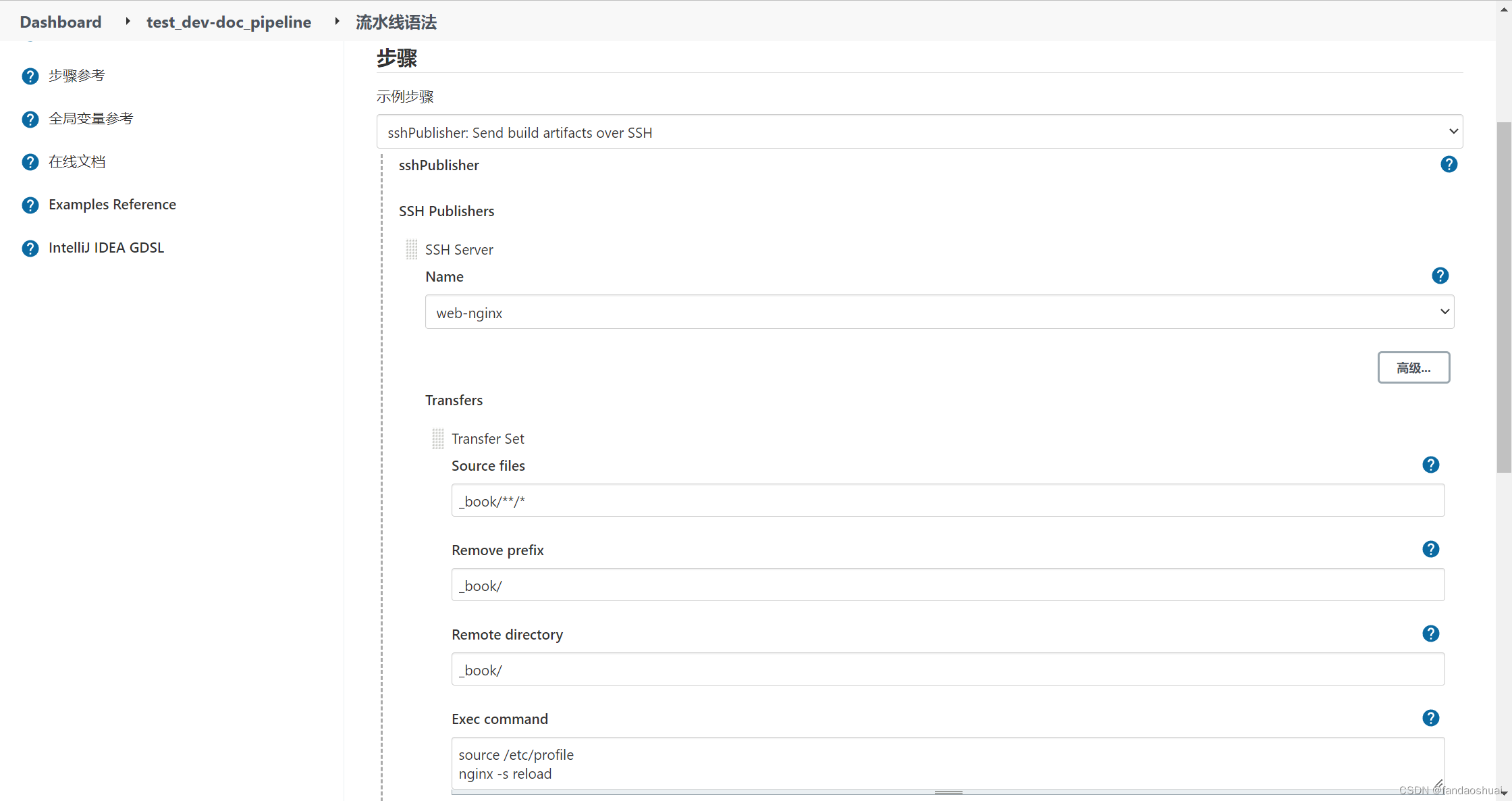Screen dimensions: 1512x801
Task: Open the 流水线语法 breadcrumb
Action: (396, 22)
